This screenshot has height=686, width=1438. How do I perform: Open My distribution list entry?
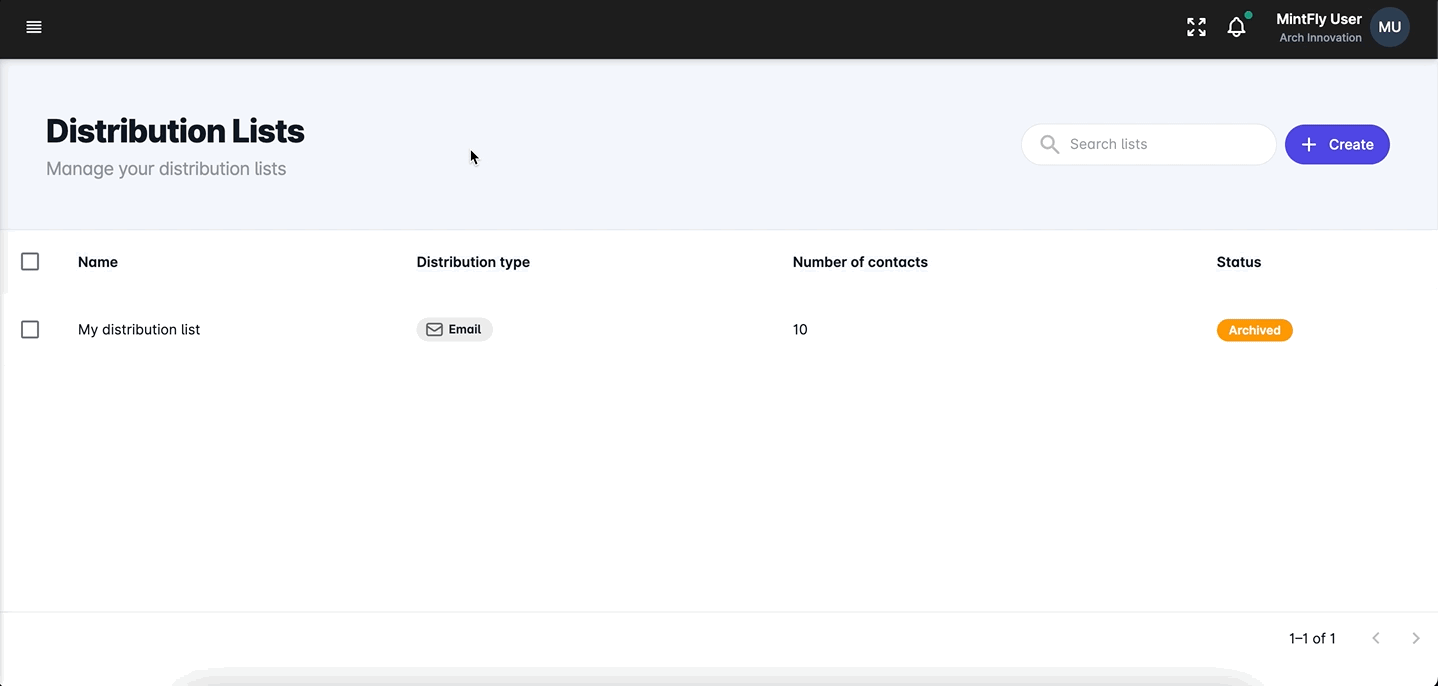[x=139, y=329]
